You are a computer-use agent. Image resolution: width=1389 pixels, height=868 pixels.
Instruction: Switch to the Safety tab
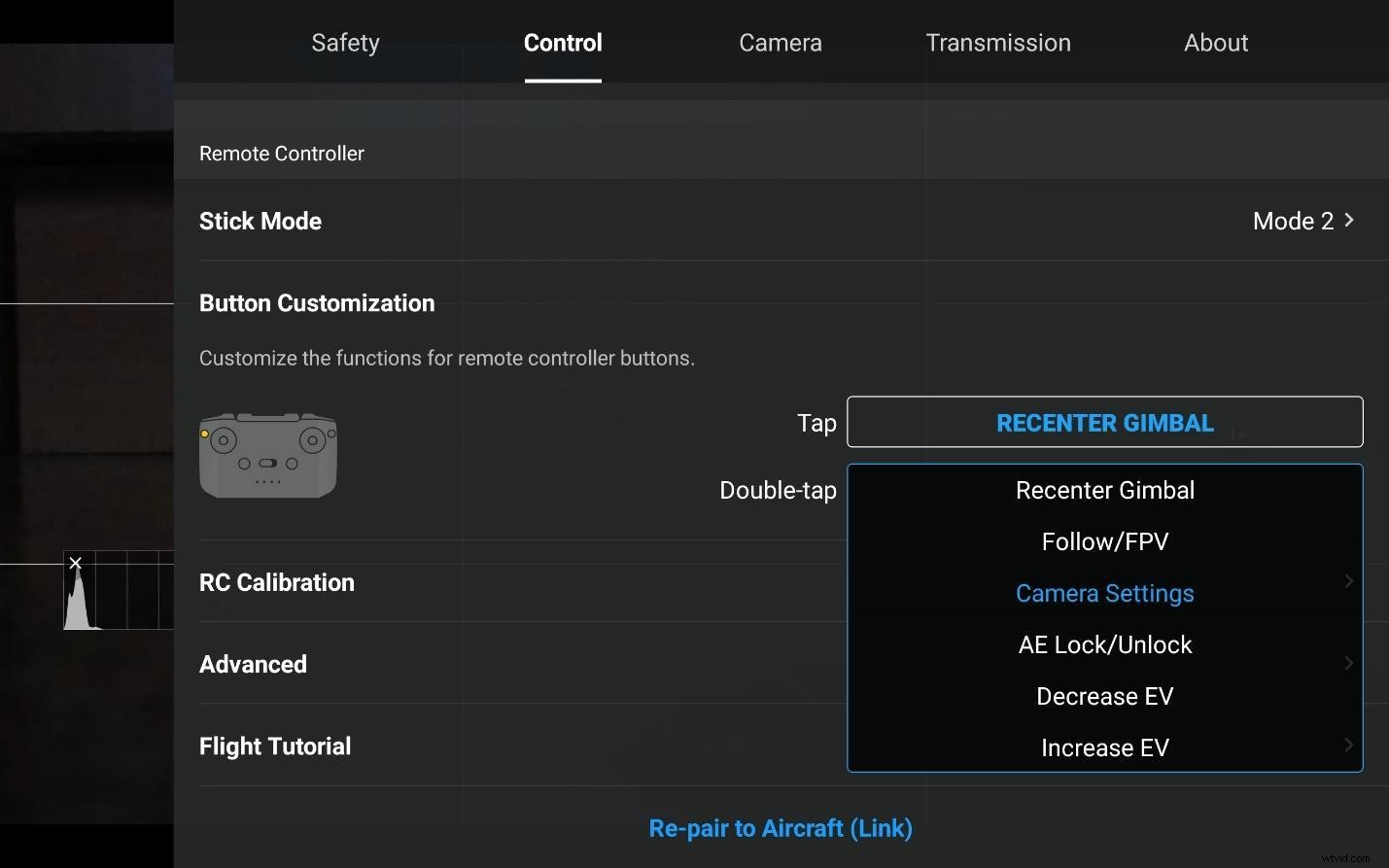345,43
